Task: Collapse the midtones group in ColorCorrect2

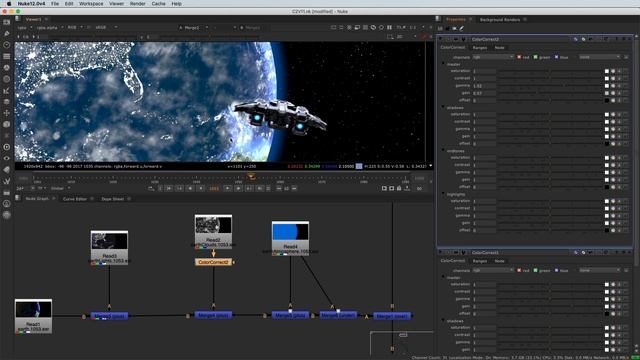Action: pos(443,151)
